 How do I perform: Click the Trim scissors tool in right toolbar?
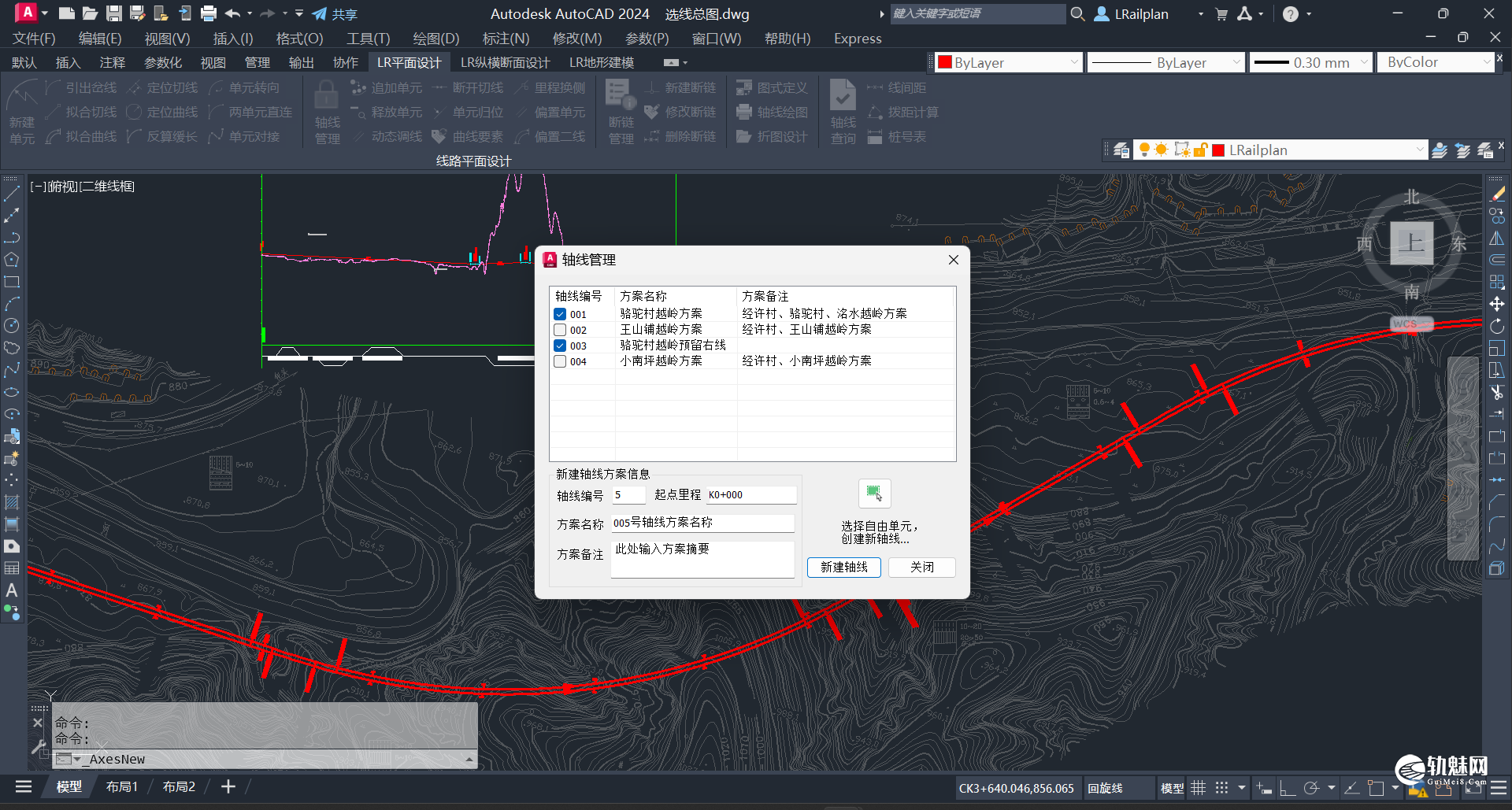(x=1497, y=392)
